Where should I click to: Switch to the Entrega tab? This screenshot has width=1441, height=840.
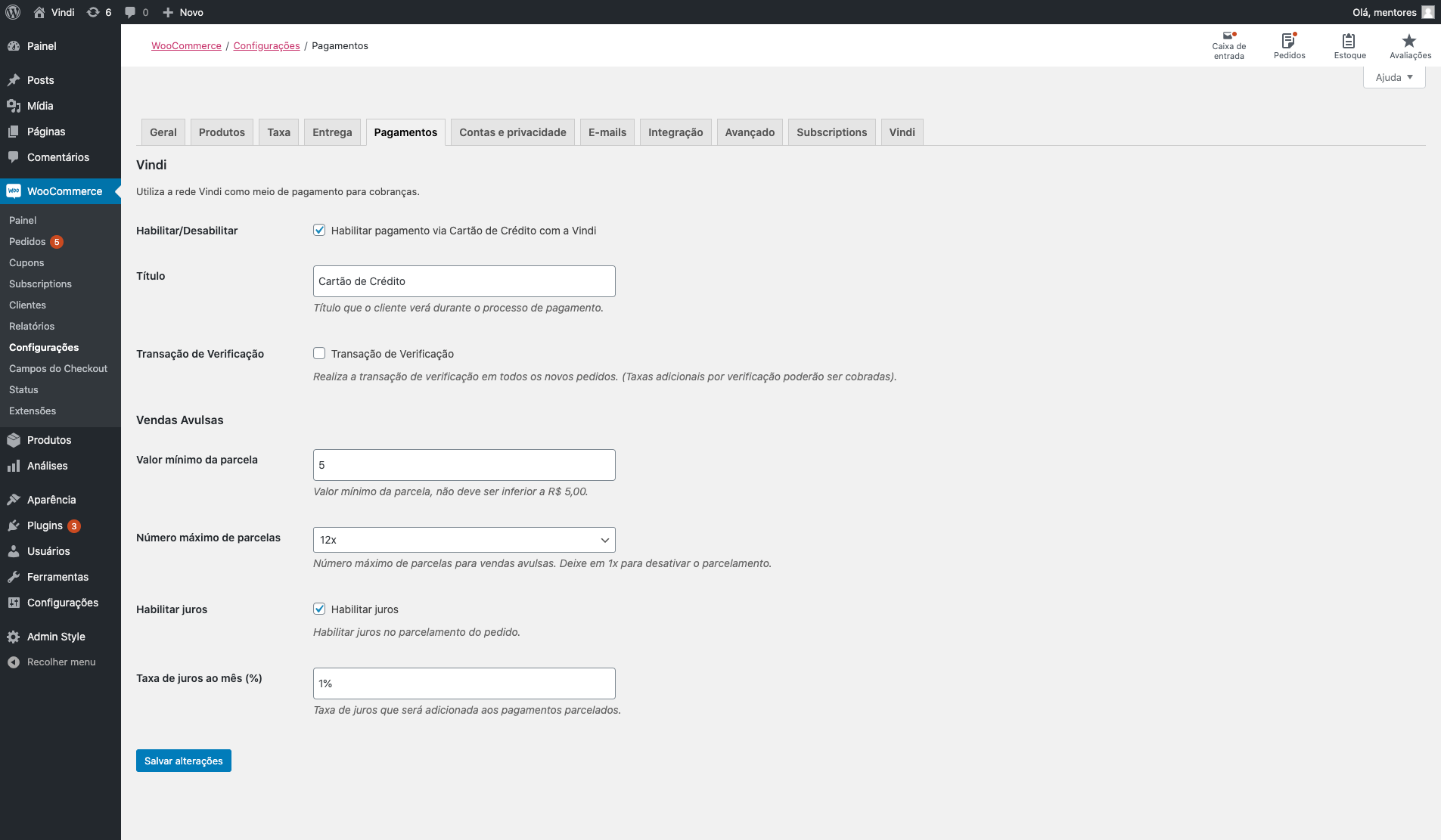click(x=332, y=132)
